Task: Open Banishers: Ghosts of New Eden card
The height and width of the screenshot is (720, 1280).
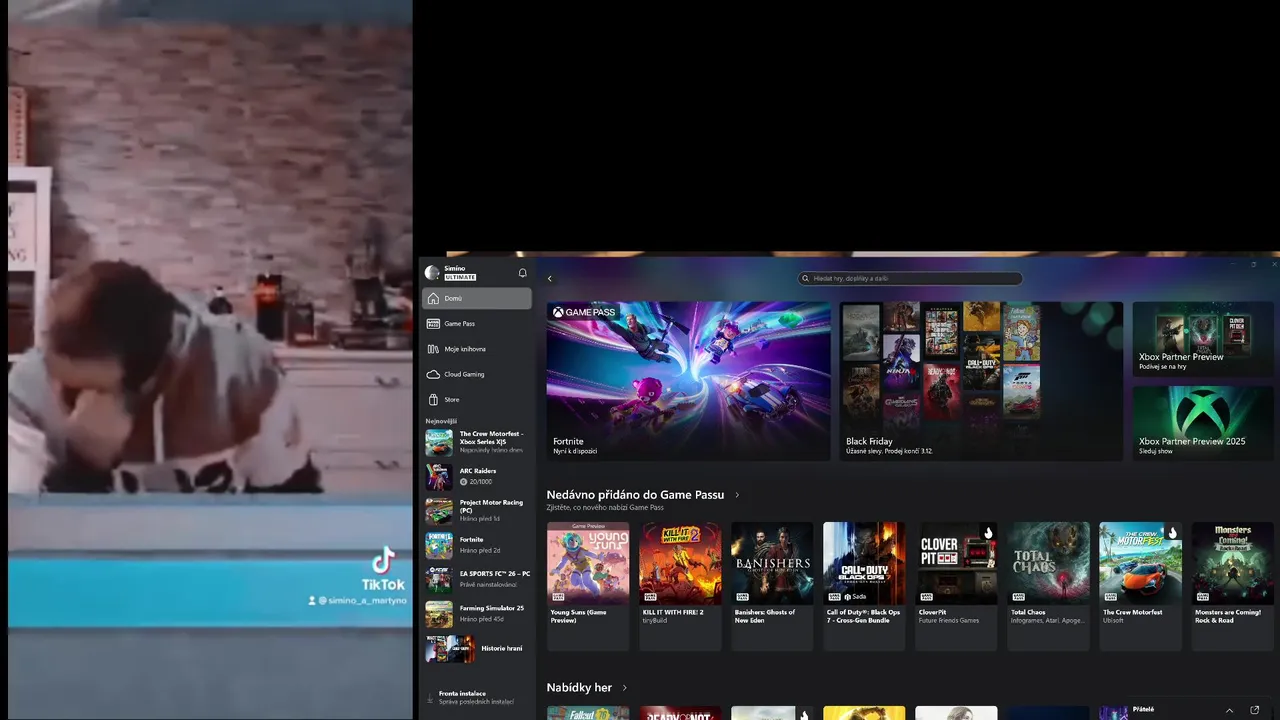Action: pyautogui.click(x=772, y=586)
